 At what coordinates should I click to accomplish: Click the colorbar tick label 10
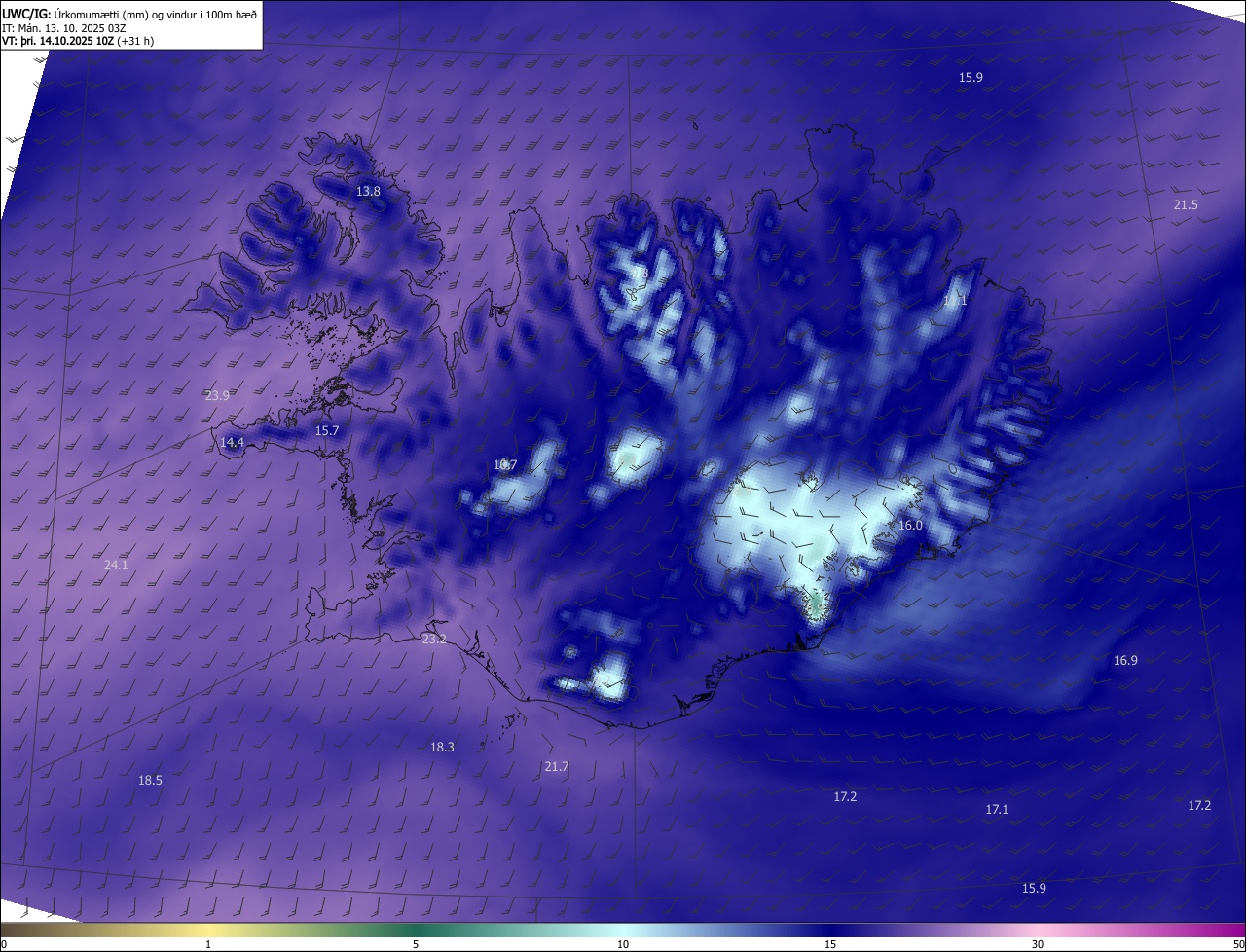coord(623,944)
